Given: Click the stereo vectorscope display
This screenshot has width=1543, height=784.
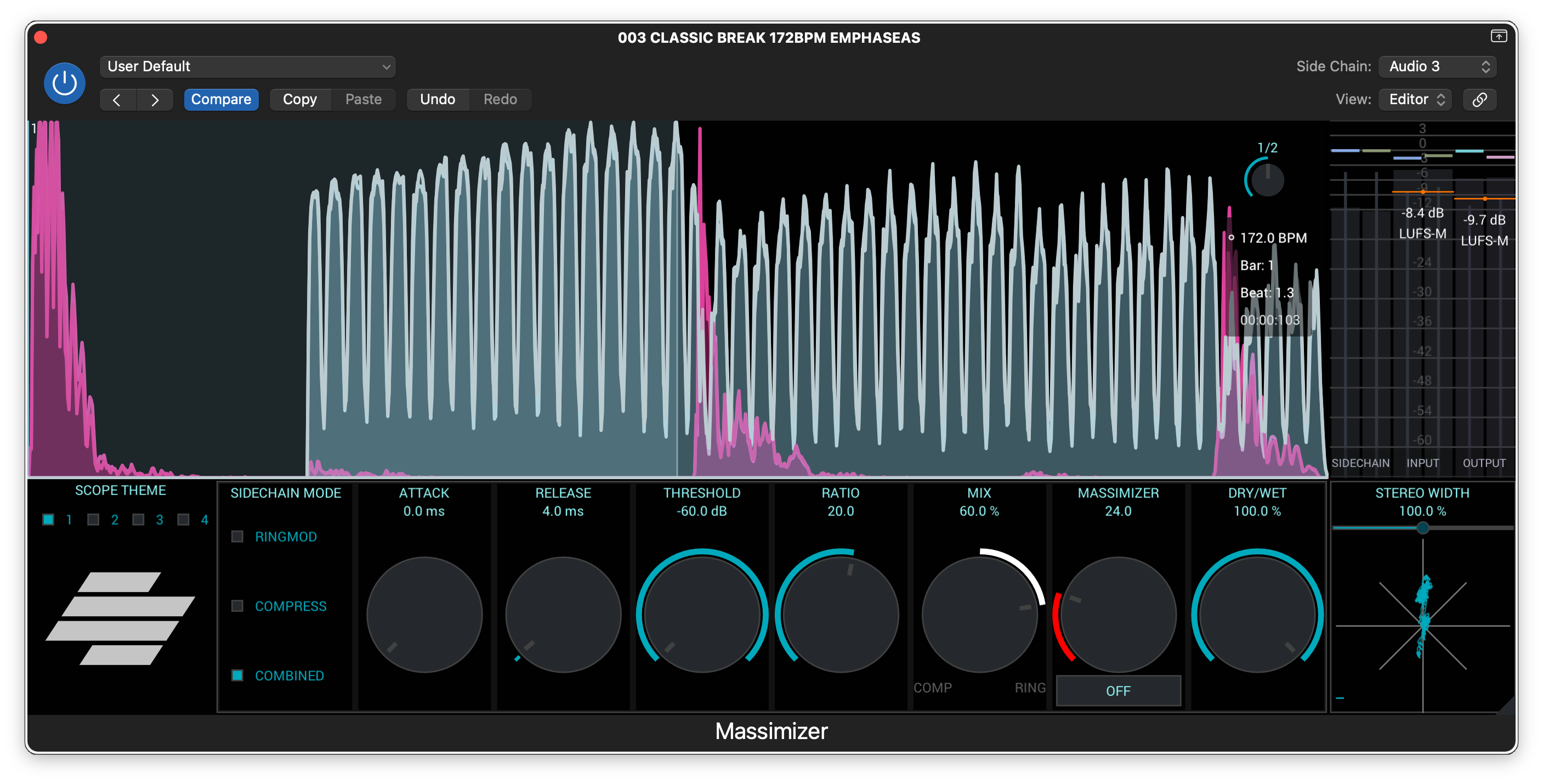Looking at the screenshot, I should 1422,626.
